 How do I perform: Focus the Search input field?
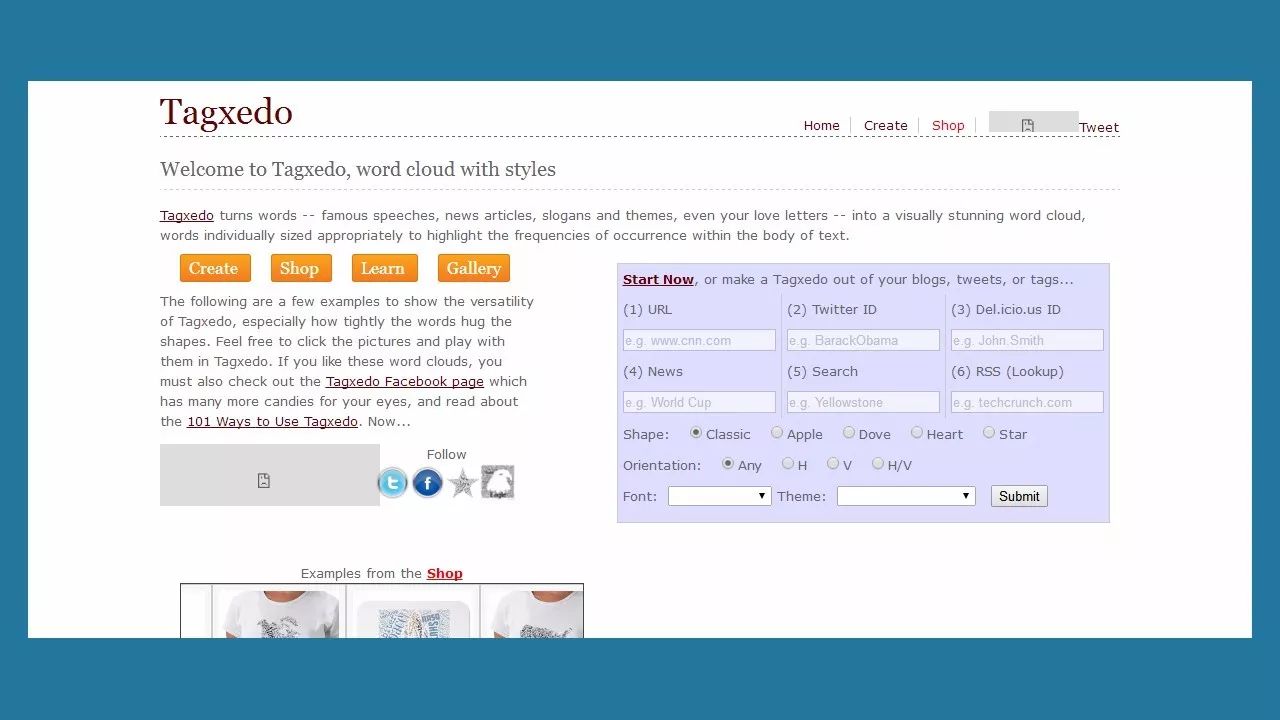tap(863, 402)
